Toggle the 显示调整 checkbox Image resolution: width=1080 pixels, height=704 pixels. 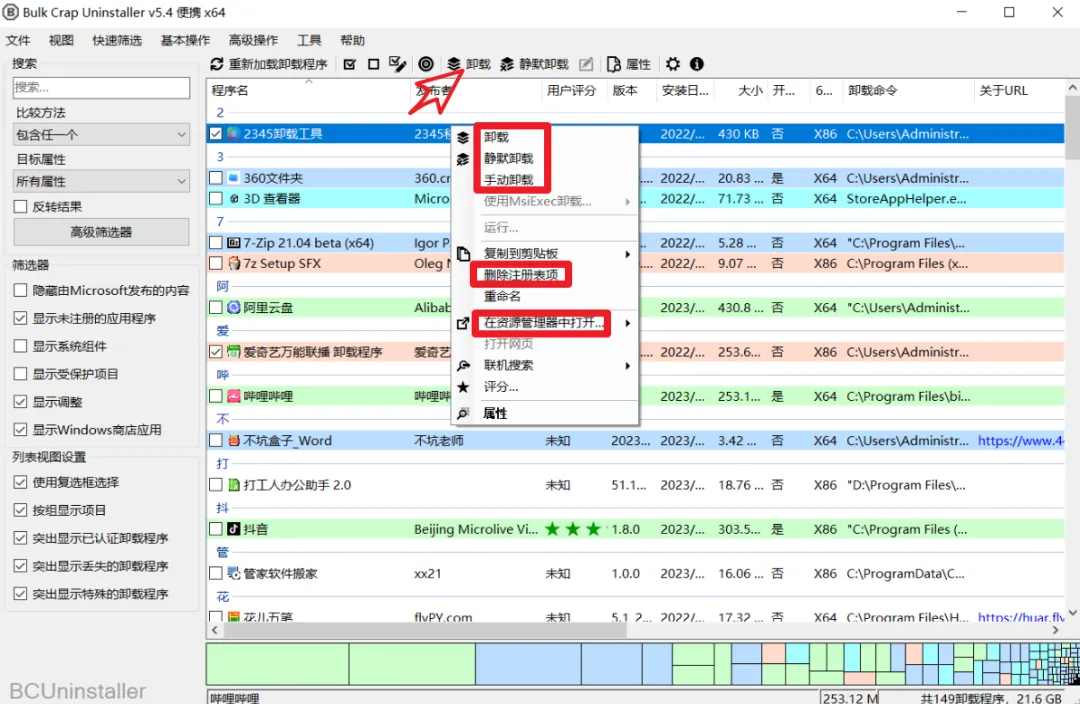(21, 402)
